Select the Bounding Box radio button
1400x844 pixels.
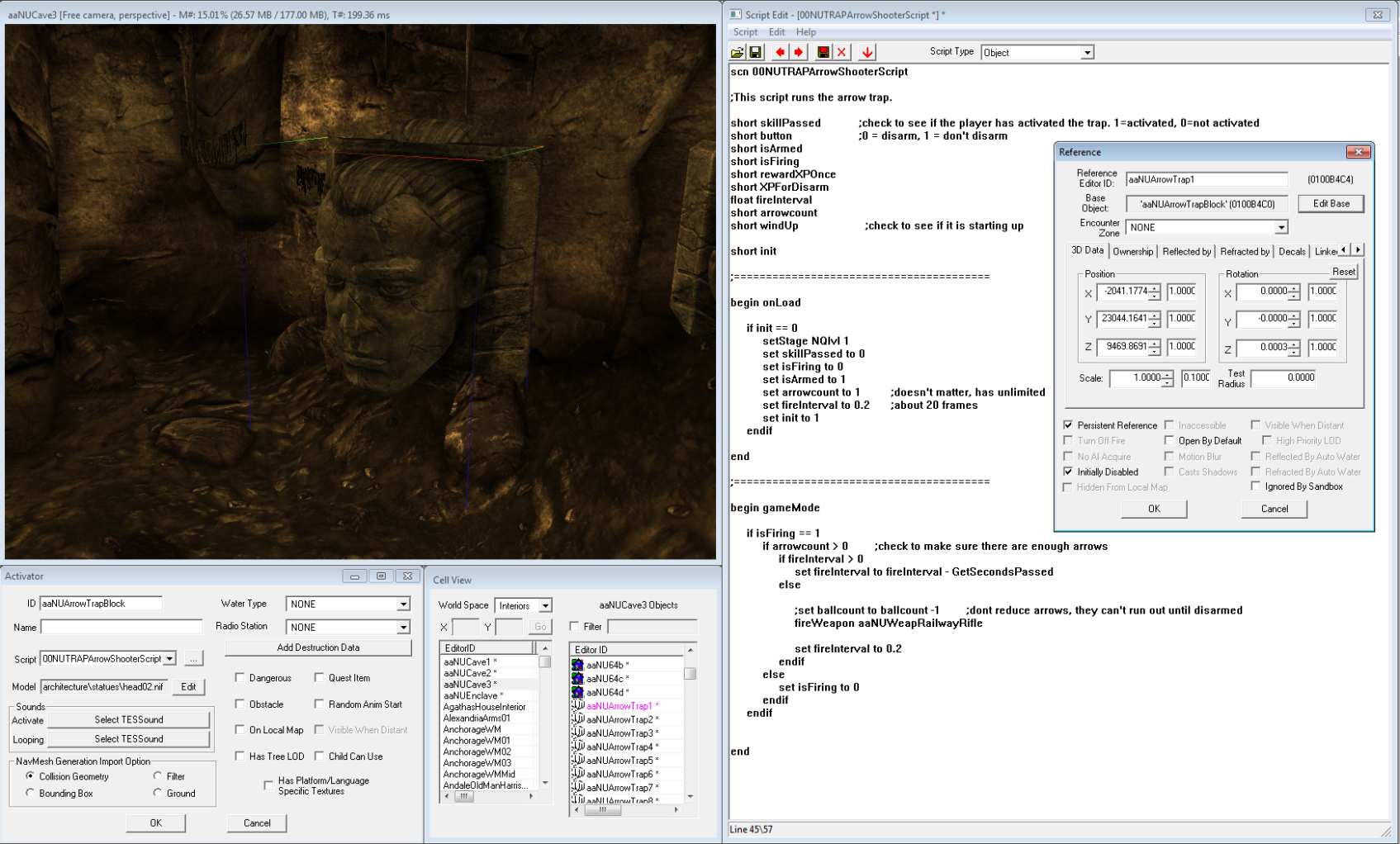(31, 793)
